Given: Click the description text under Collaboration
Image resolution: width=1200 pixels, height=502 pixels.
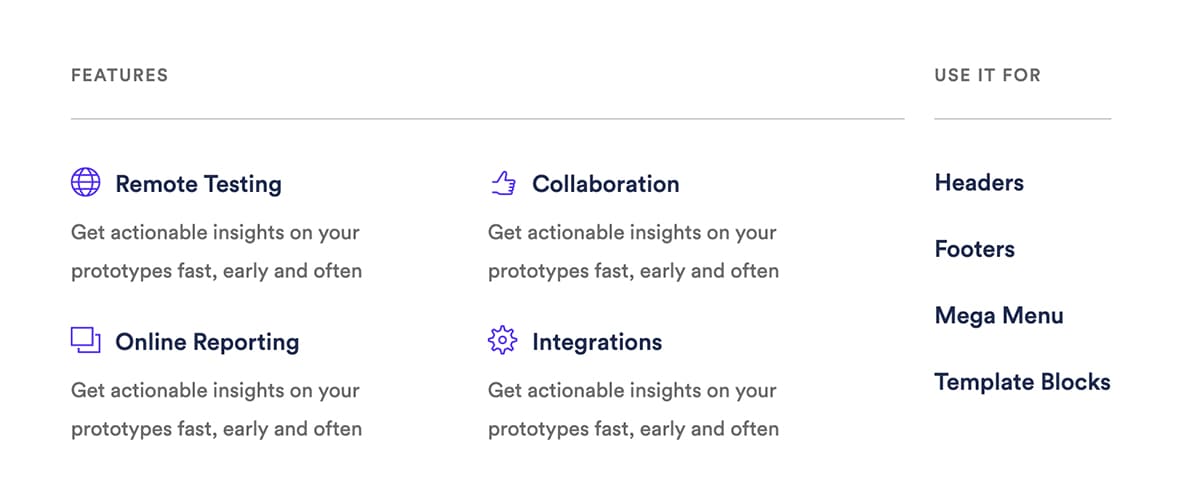Looking at the screenshot, I should point(633,252).
